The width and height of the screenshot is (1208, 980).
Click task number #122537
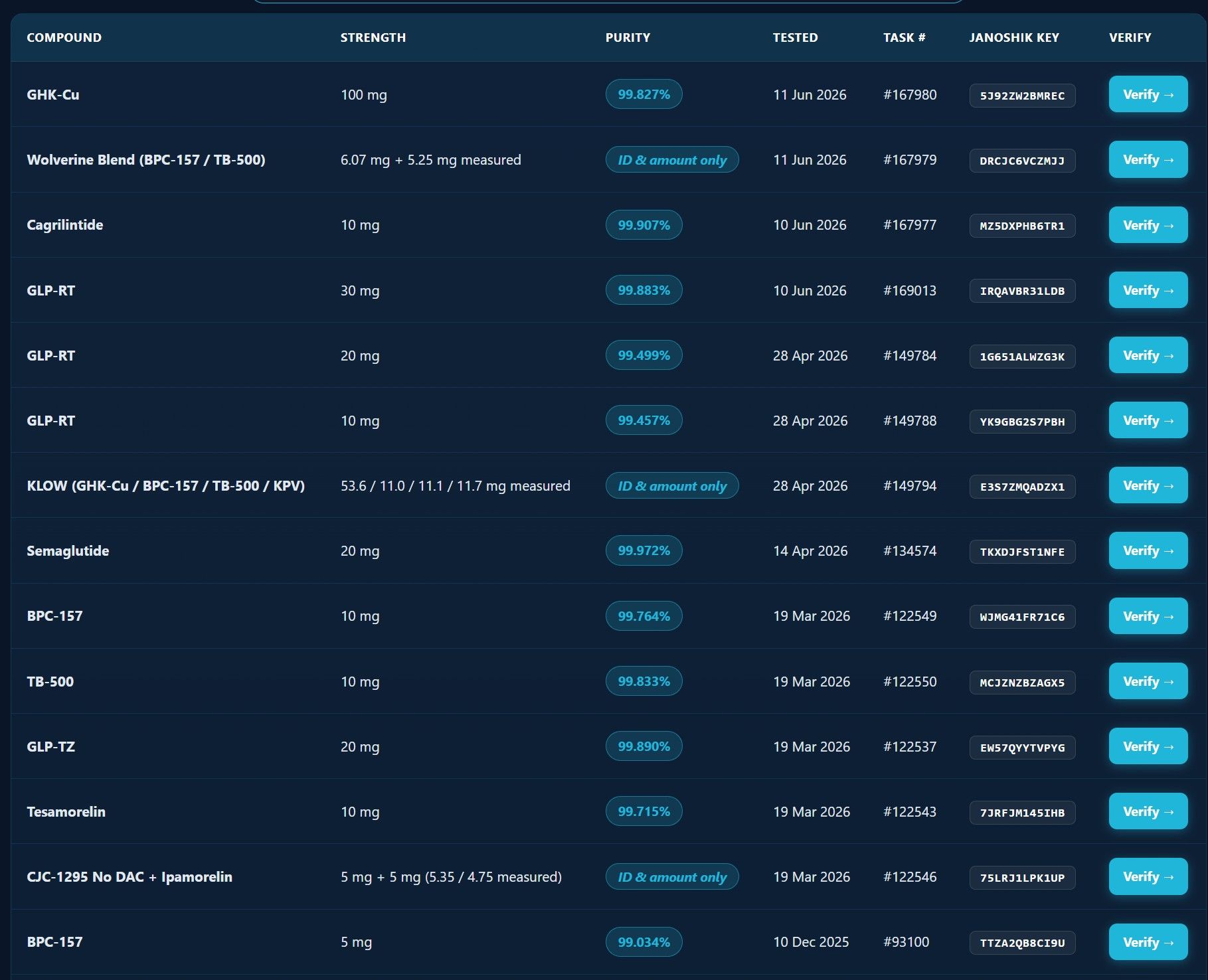(910, 746)
